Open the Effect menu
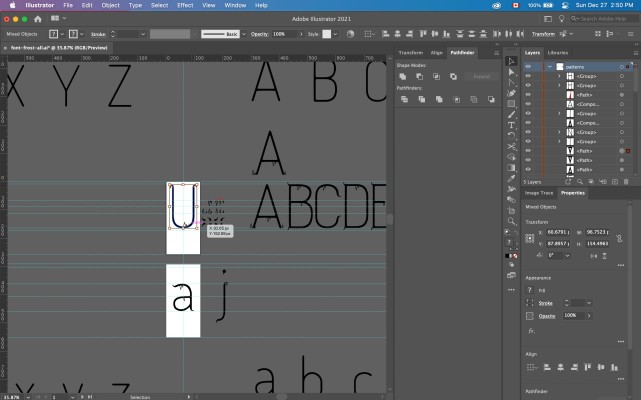The height and width of the screenshot is (400, 641). click(x=185, y=5)
